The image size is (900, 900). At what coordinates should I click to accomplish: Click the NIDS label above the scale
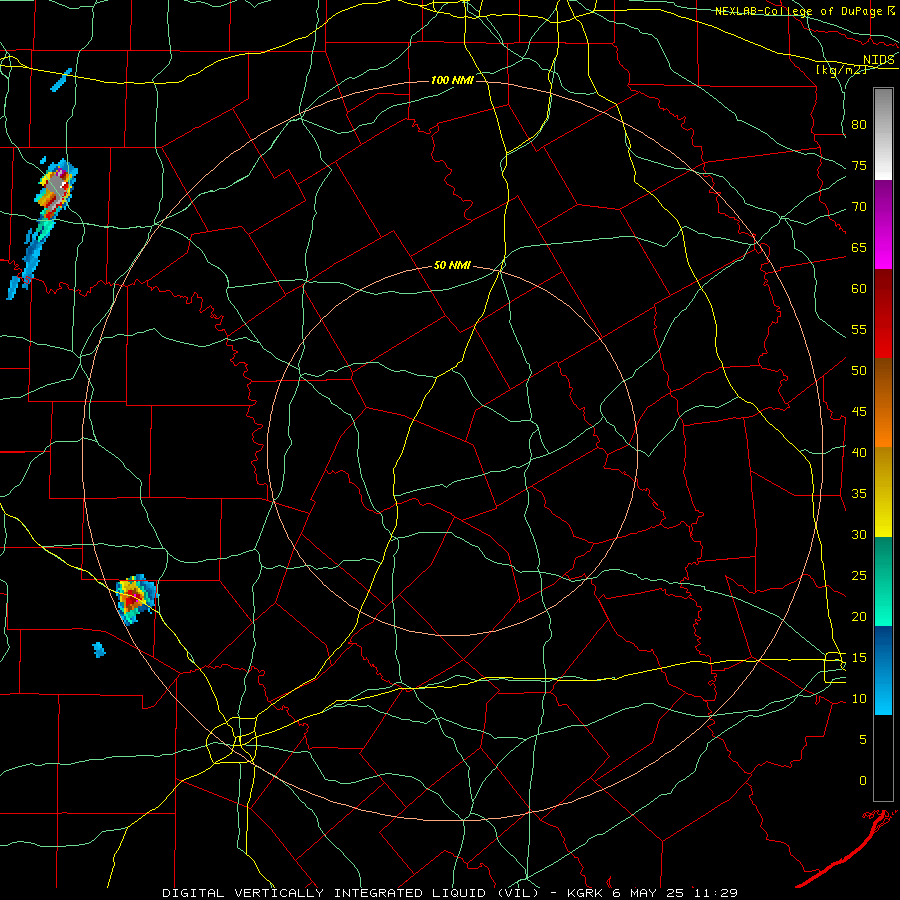click(879, 59)
